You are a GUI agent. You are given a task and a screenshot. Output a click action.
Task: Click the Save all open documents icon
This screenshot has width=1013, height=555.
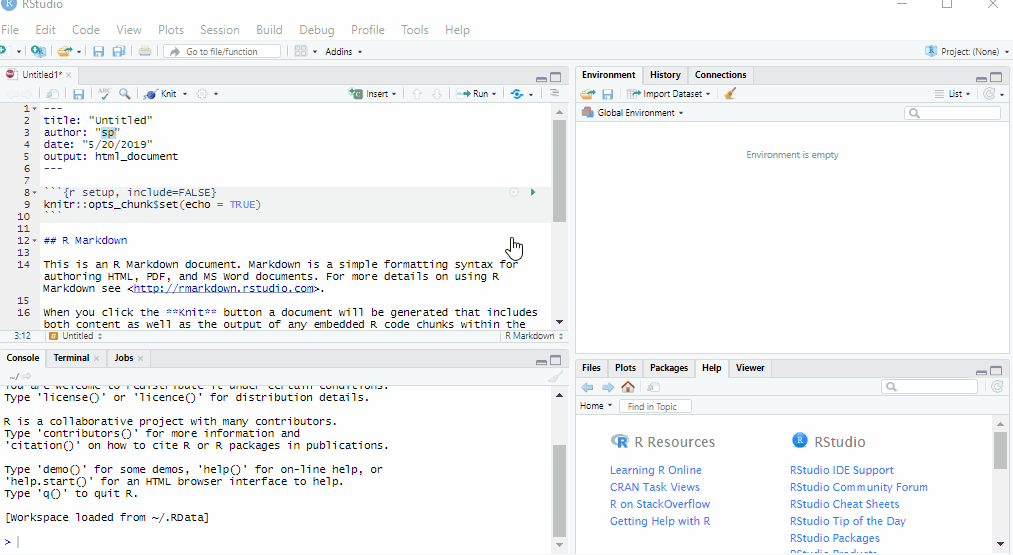tap(119, 51)
